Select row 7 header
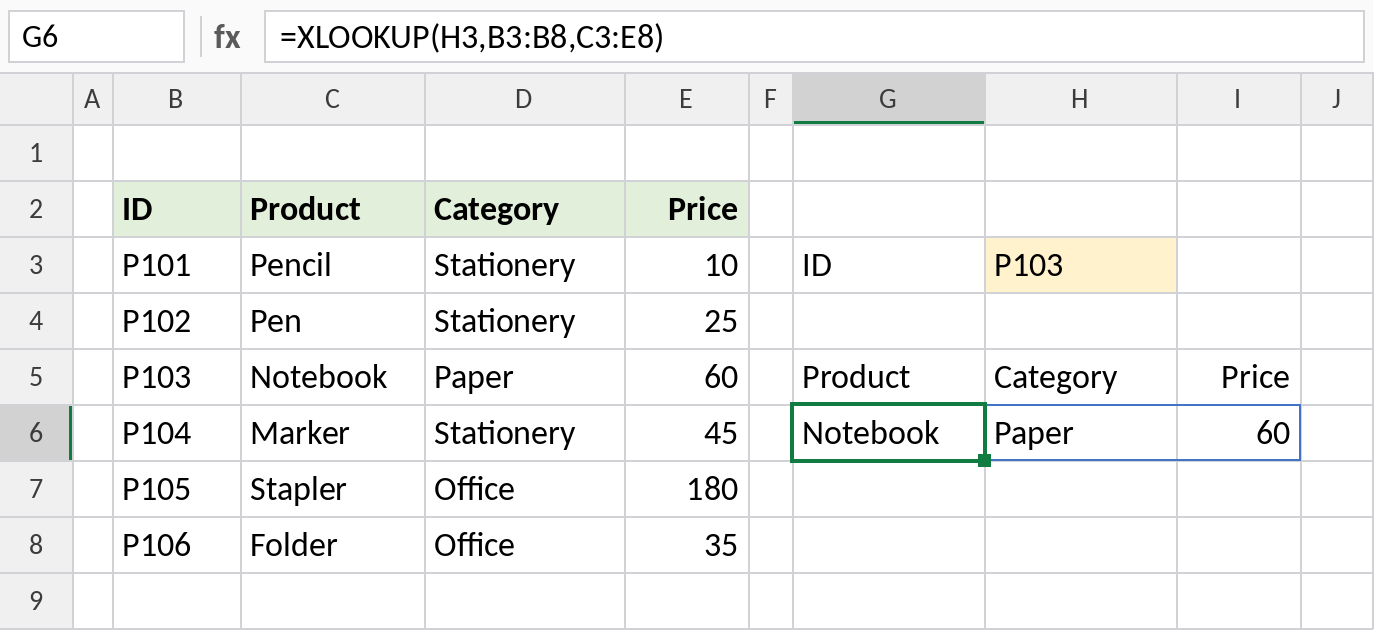 click(37, 489)
